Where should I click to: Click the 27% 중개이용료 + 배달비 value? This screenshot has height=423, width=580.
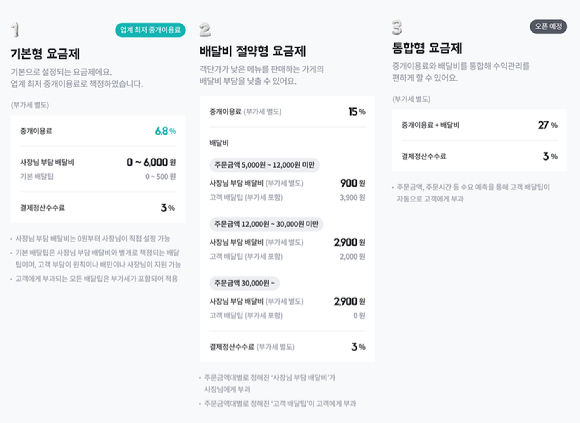[x=548, y=125]
